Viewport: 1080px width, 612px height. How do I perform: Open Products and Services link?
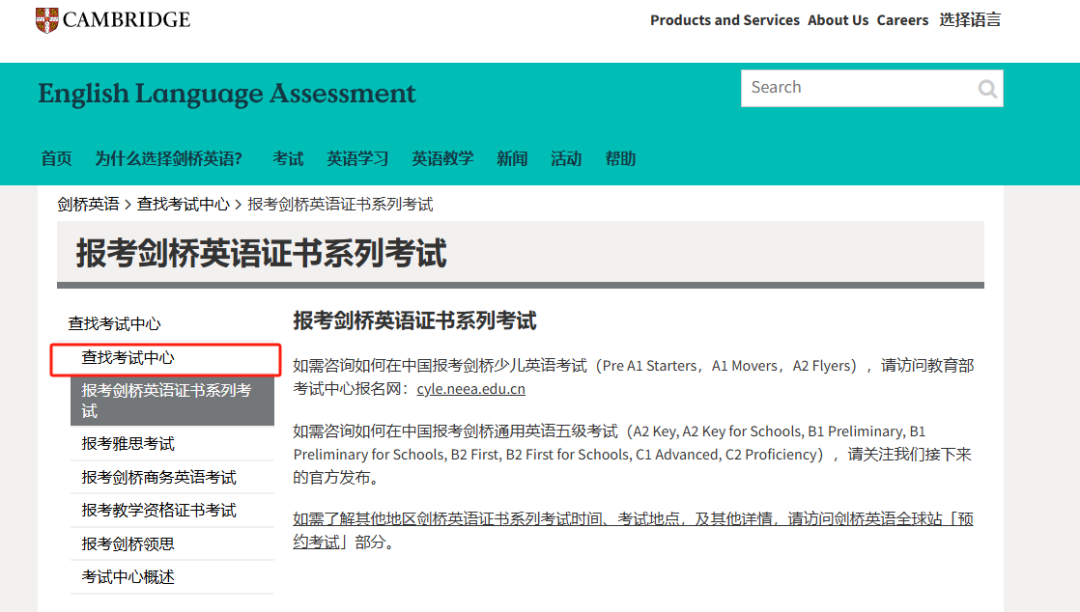[725, 20]
